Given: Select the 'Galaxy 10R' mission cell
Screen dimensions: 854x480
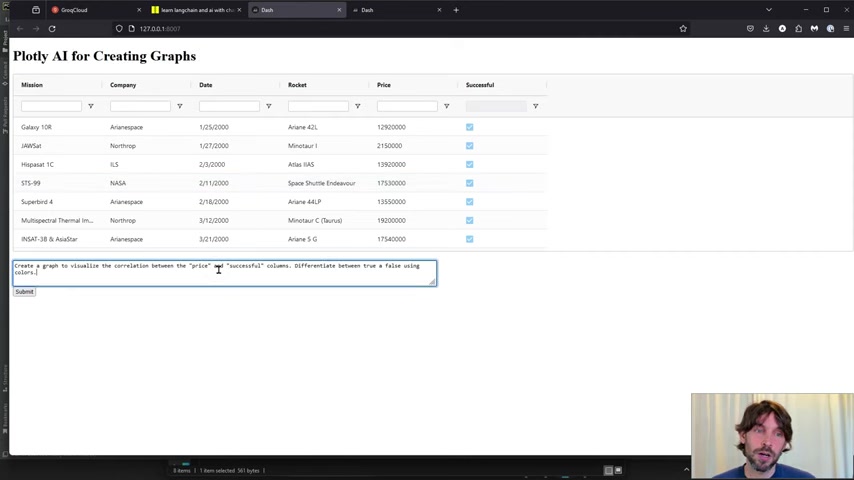Looking at the screenshot, I should (36, 127).
